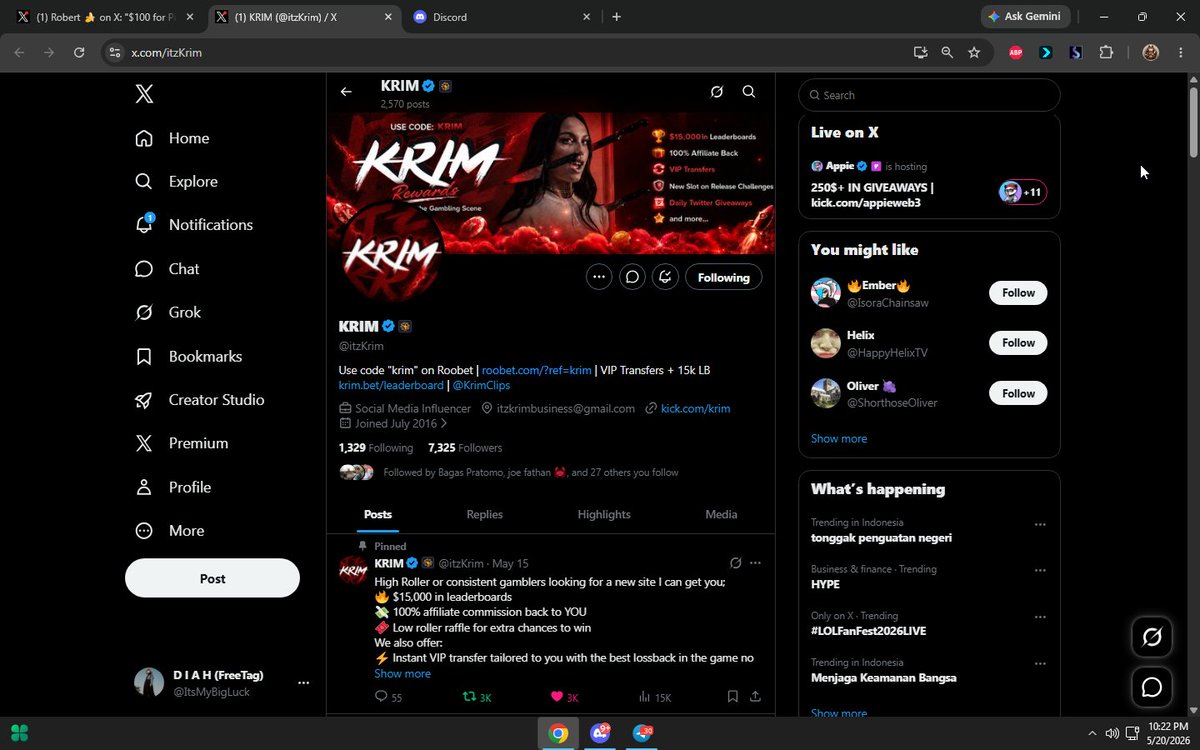This screenshot has width=1200, height=750.
Task: Toggle post notifications for KRIM
Action: point(665,277)
